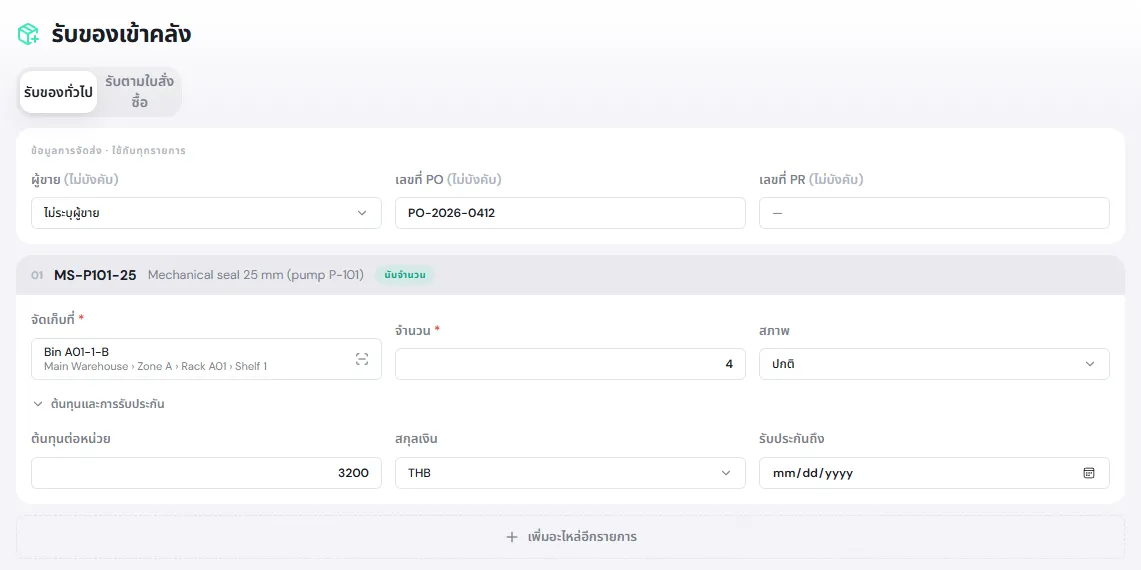Click the ข้อมูลการจัดส่ง section caption
The width and height of the screenshot is (1141, 570).
coord(108,151)
